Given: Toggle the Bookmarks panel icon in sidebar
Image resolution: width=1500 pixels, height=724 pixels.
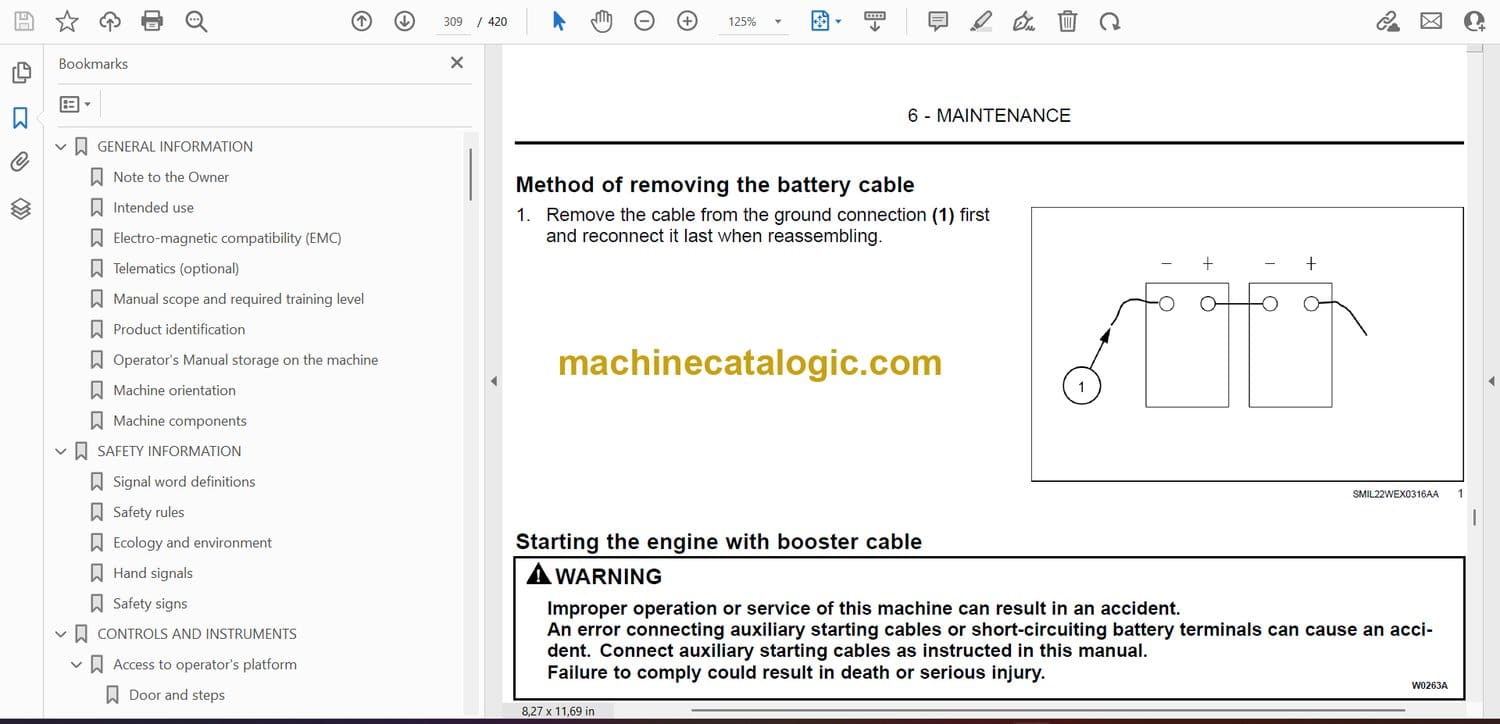Looking at the screenshot, I should pos(20,118).
